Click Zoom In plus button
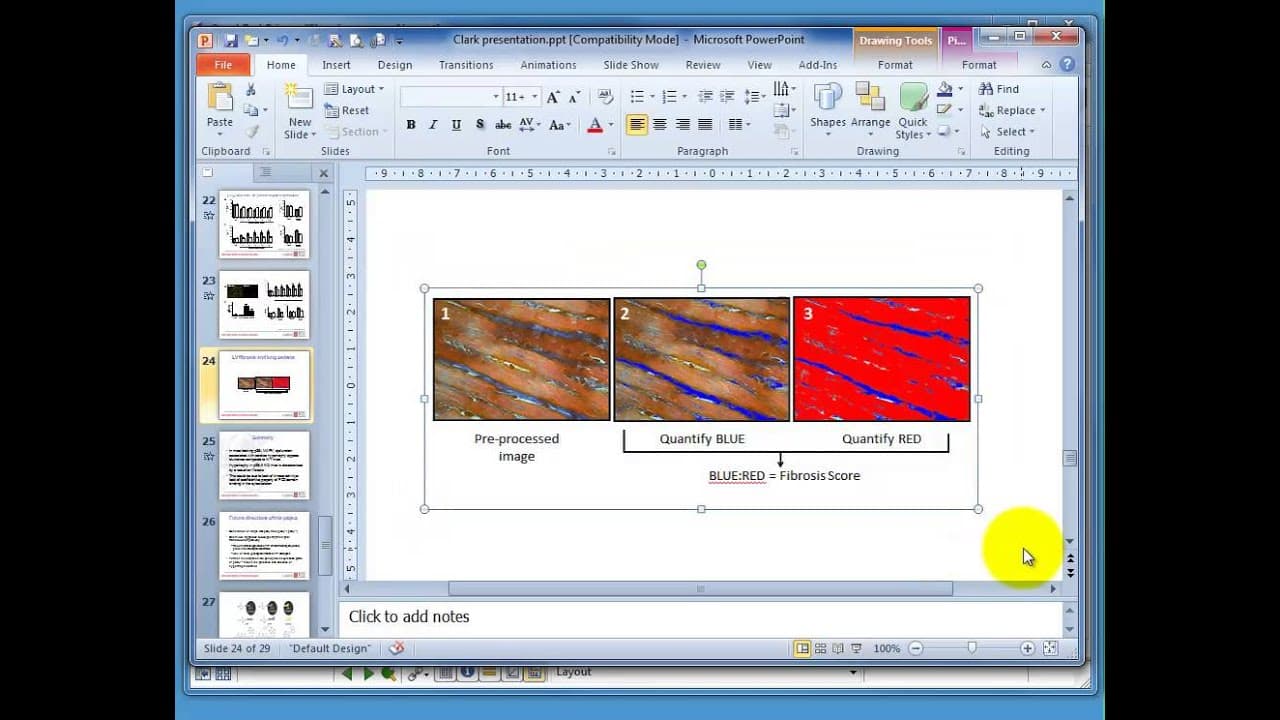 pos(1027,649)
